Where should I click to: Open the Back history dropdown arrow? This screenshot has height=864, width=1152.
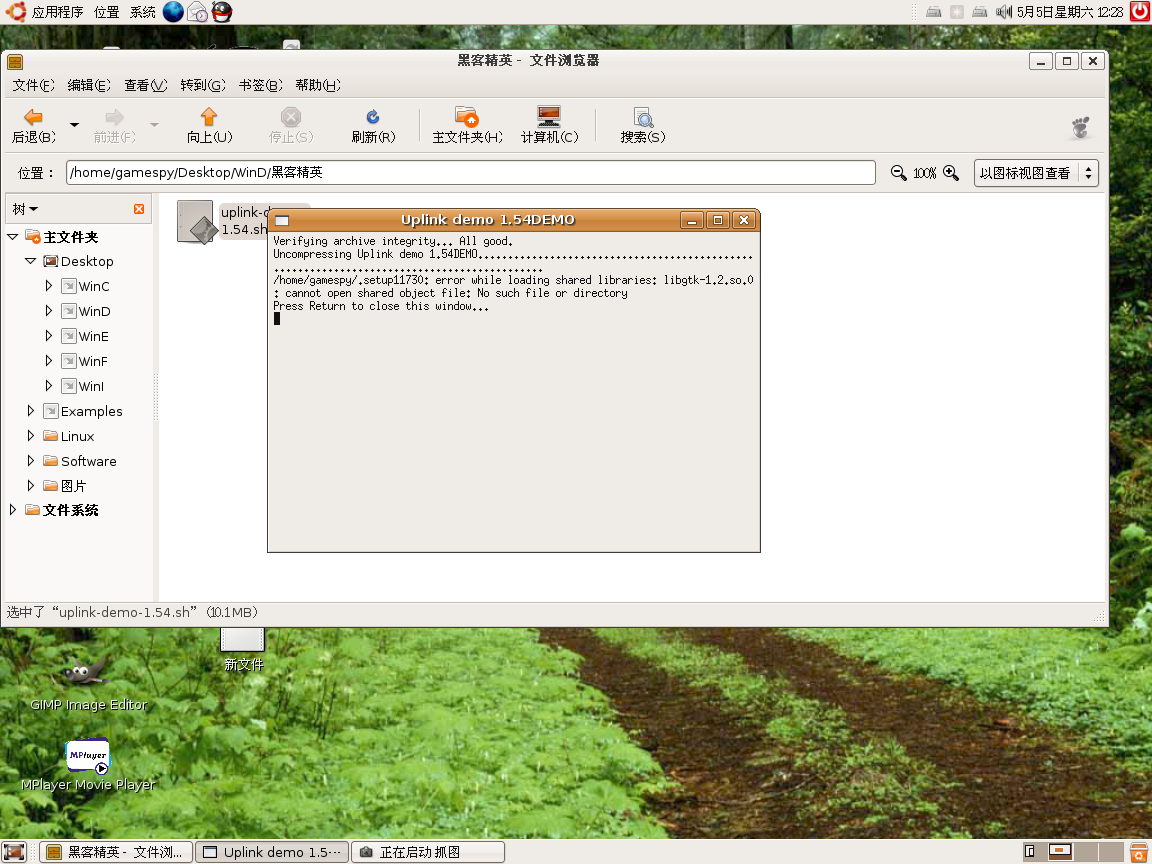(x=74, y=125)
